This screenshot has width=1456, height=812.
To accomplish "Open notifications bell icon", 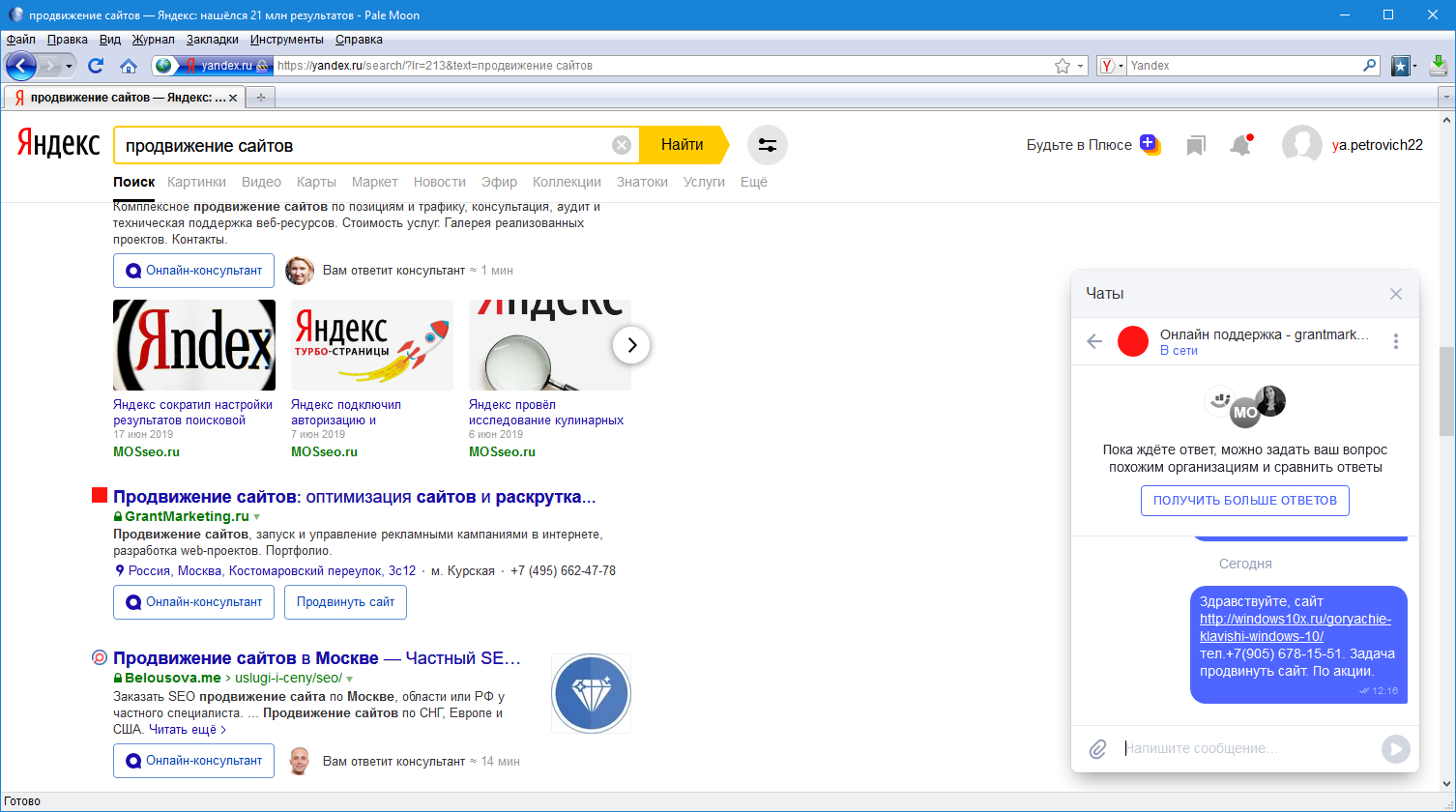I will [x=1240, y=145].
